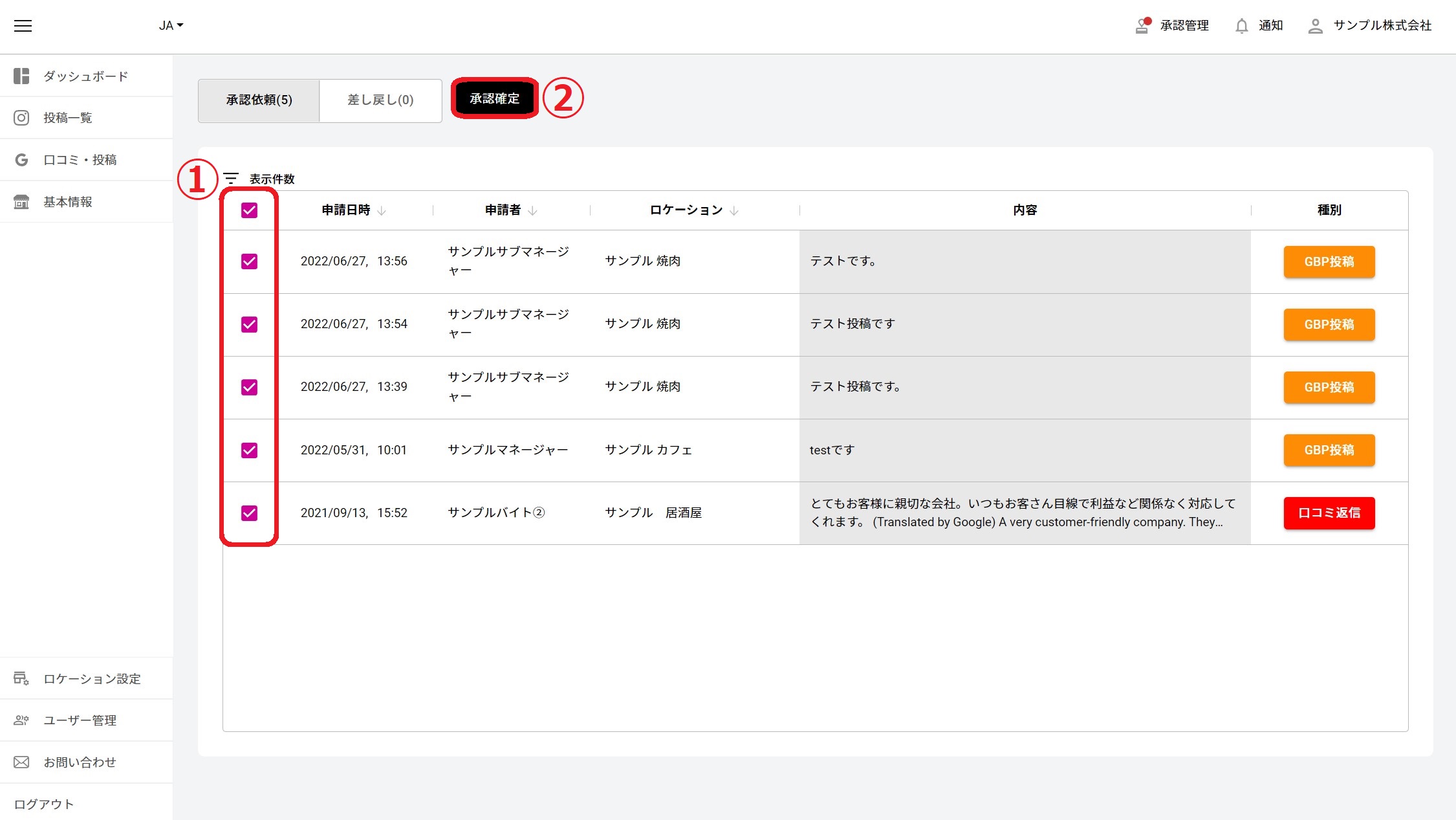Click the Instagram posts list icon
1456x820 pixels.
[21, 118]
